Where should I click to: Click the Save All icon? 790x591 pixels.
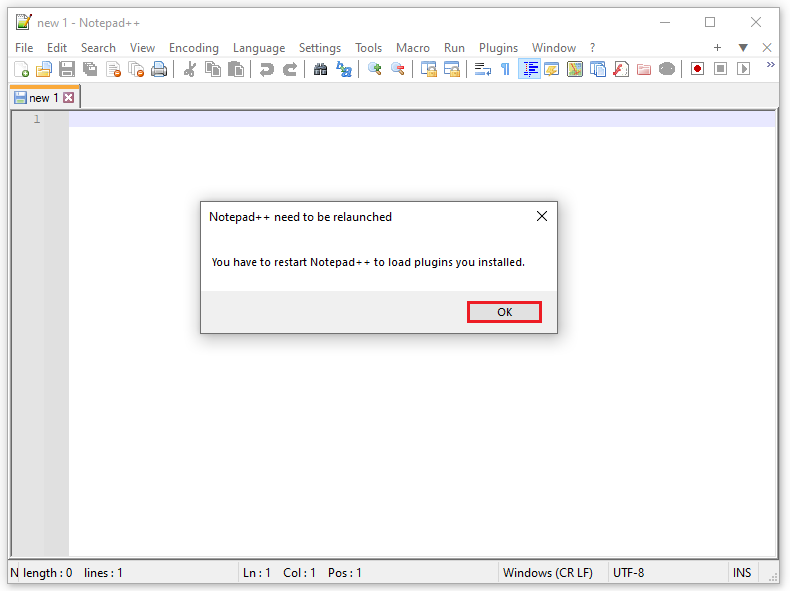pos(90,69)
